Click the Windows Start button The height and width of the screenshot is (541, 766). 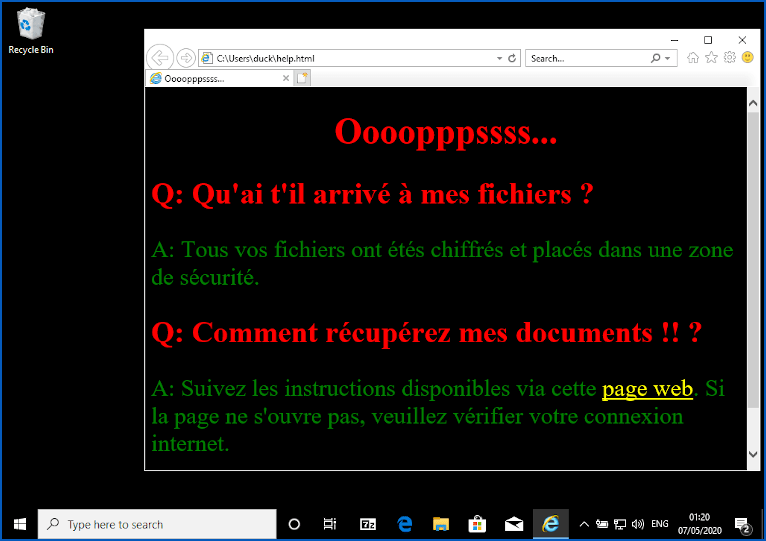[x=19, y=524]
